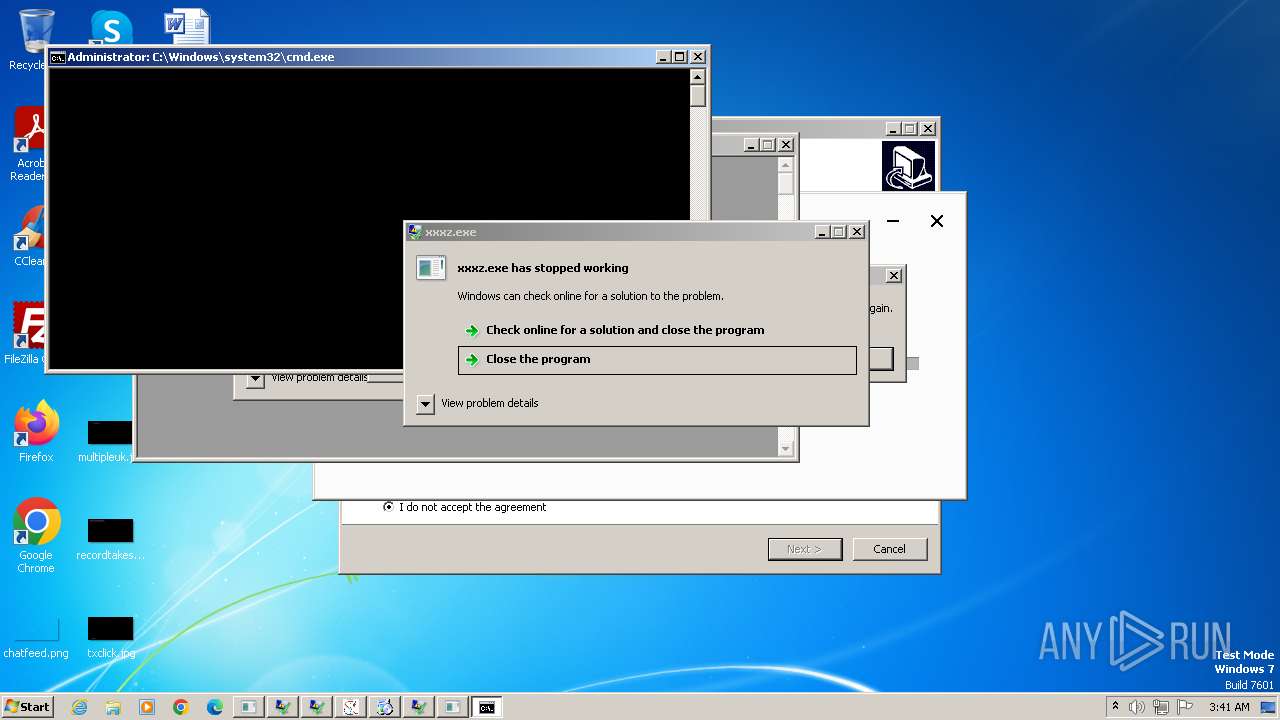
Task: Show hidden tray icons
Action: [1115, 707]
